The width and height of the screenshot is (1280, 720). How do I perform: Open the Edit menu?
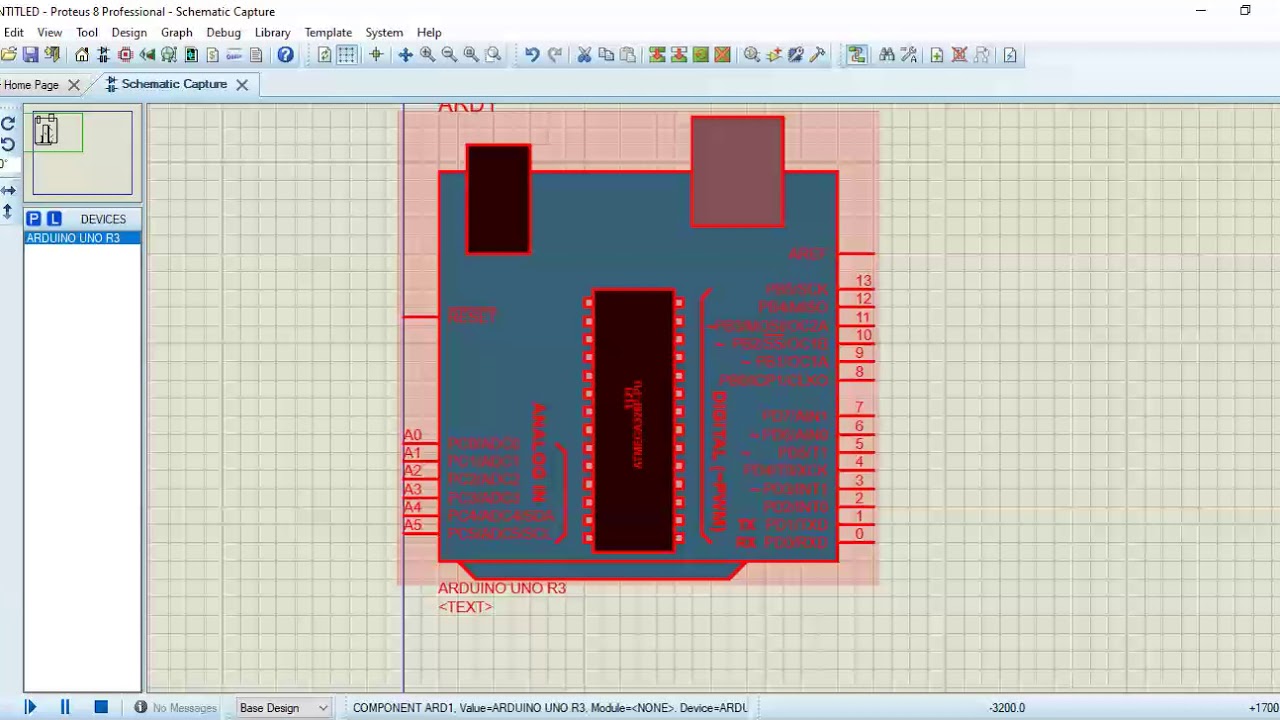[13, 32]
